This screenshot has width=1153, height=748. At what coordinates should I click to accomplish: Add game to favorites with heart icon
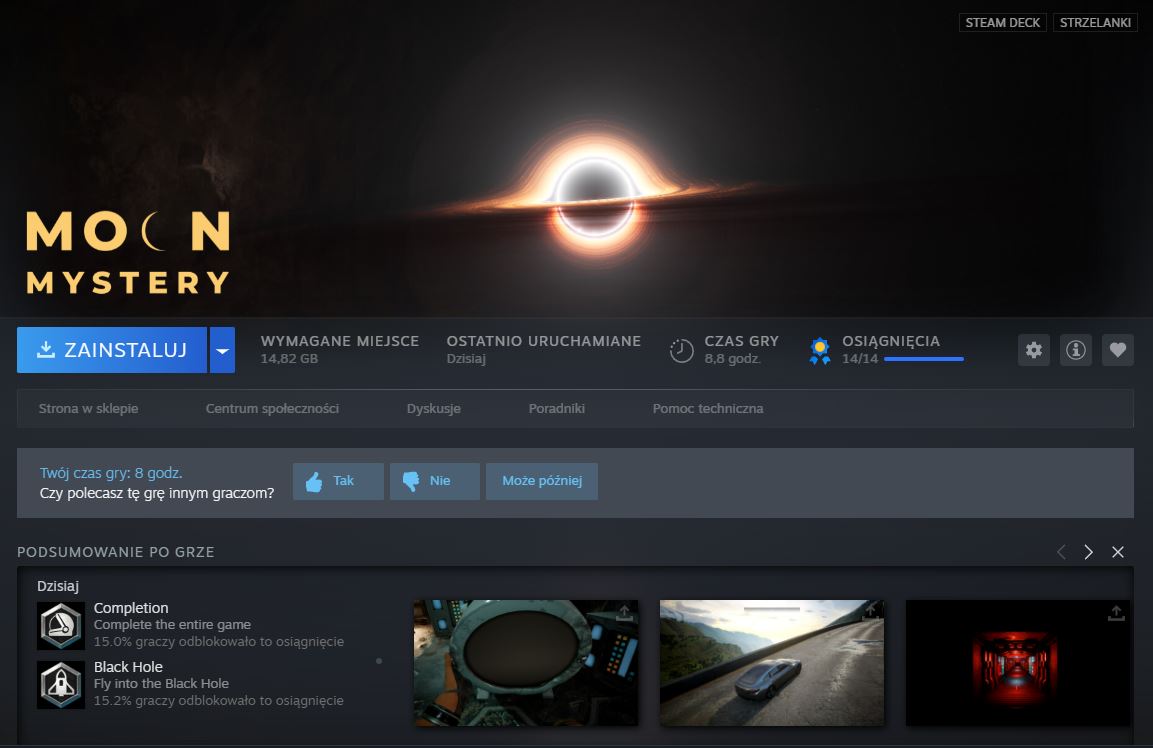coord(1117,350)
